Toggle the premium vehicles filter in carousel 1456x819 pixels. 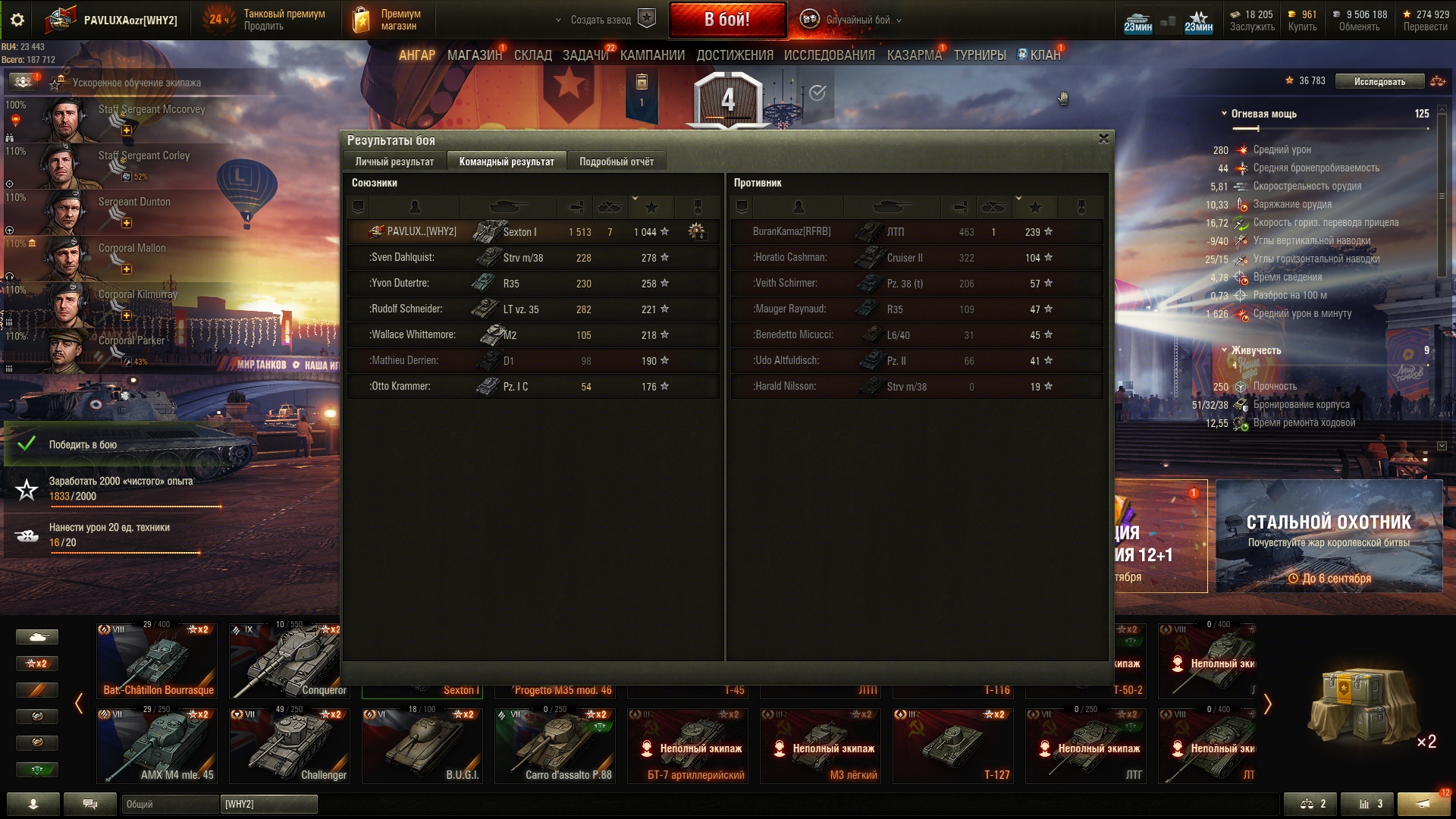(x=37, y=690)
